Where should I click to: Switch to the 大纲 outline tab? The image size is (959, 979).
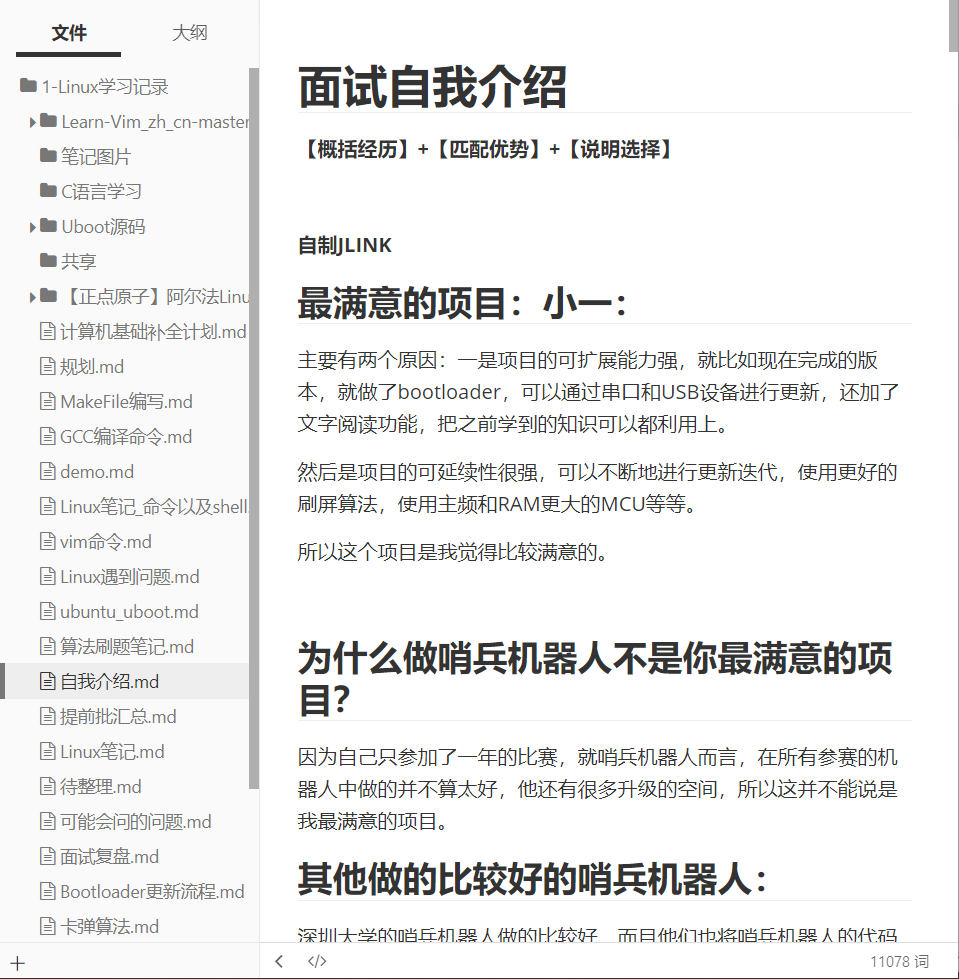[189, 32]
